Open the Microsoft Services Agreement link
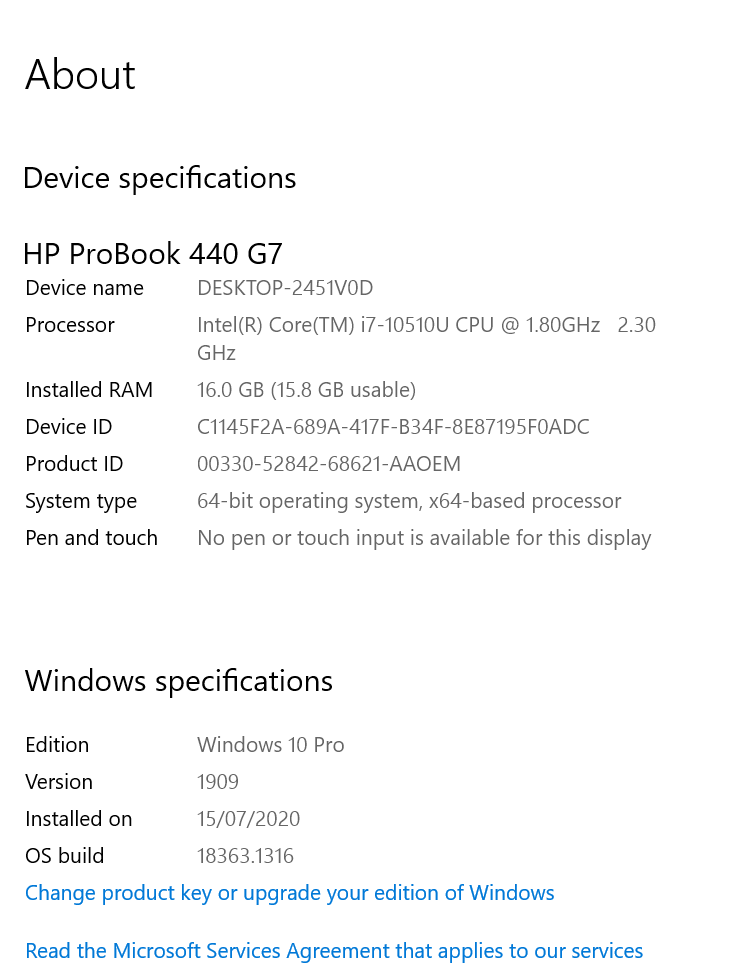Screen dimensions: 755x964 (334, 950)
